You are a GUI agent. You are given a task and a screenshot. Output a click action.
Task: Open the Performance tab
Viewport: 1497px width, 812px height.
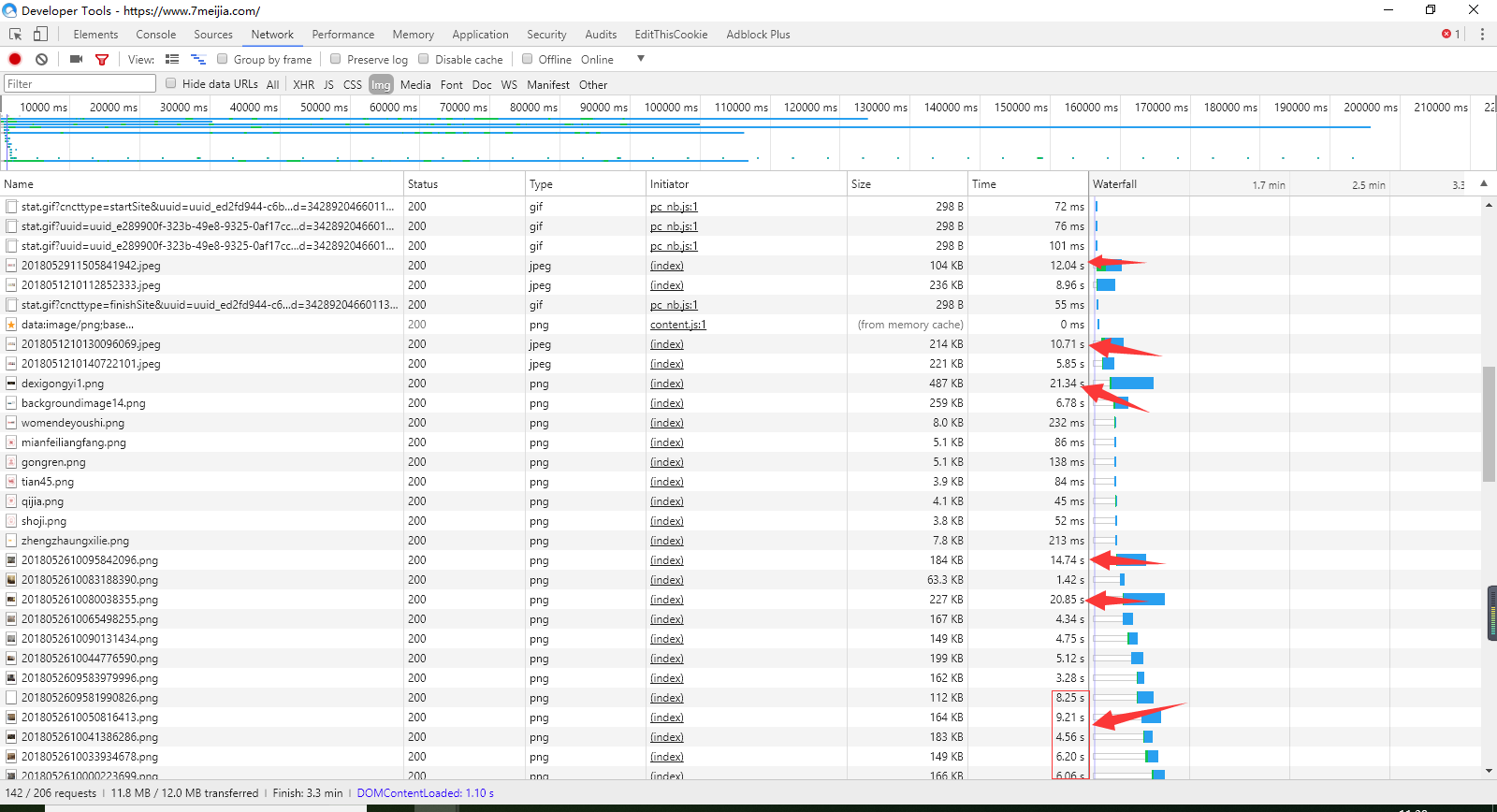(x=342, y=35)
